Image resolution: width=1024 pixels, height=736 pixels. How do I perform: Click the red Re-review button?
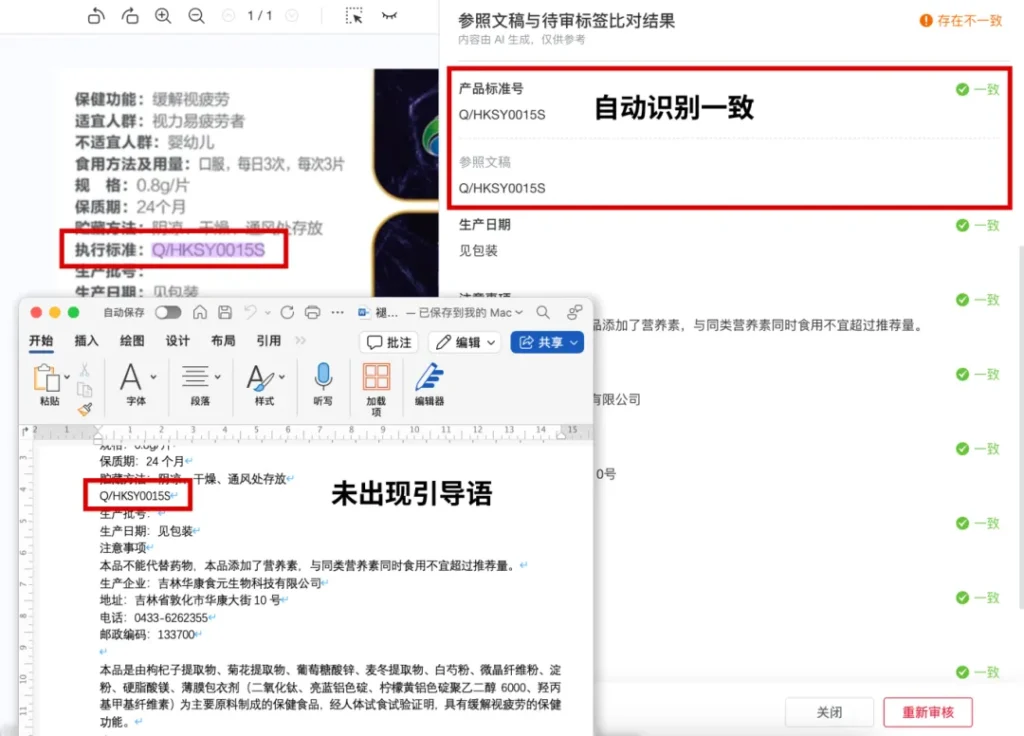[x=927, y=712]
